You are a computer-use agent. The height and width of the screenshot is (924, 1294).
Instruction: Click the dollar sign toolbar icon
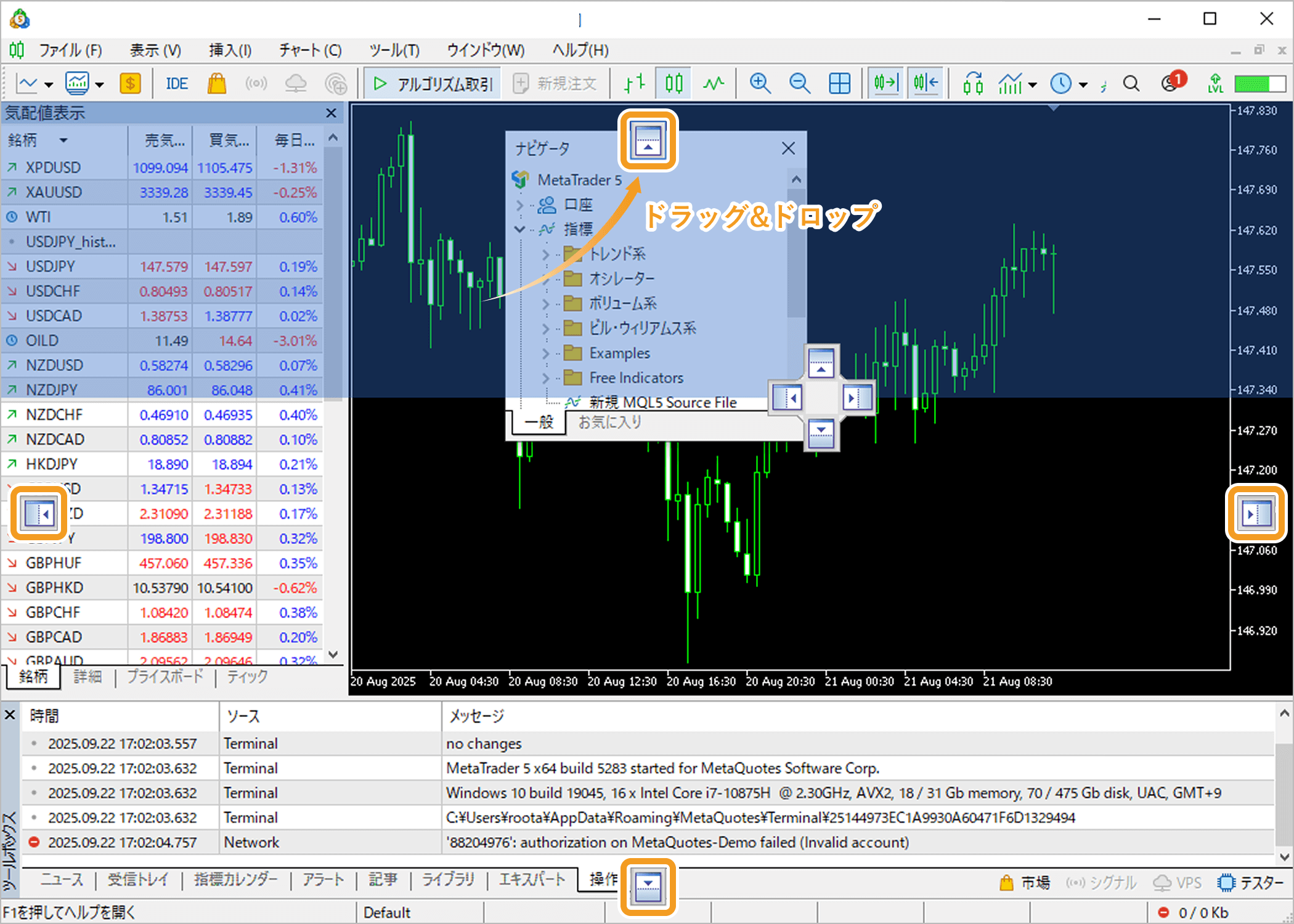click(x=130, y=83)
